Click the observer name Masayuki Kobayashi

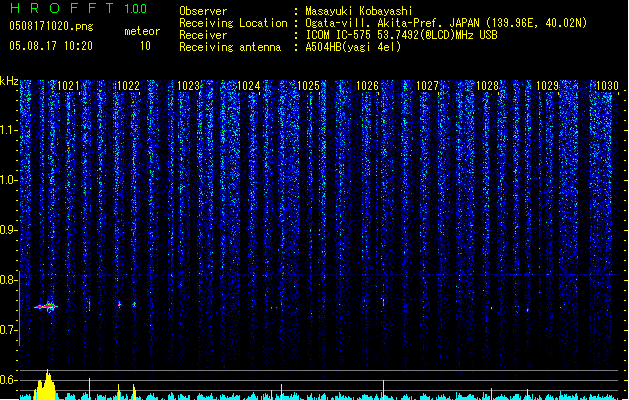(359, 11)
